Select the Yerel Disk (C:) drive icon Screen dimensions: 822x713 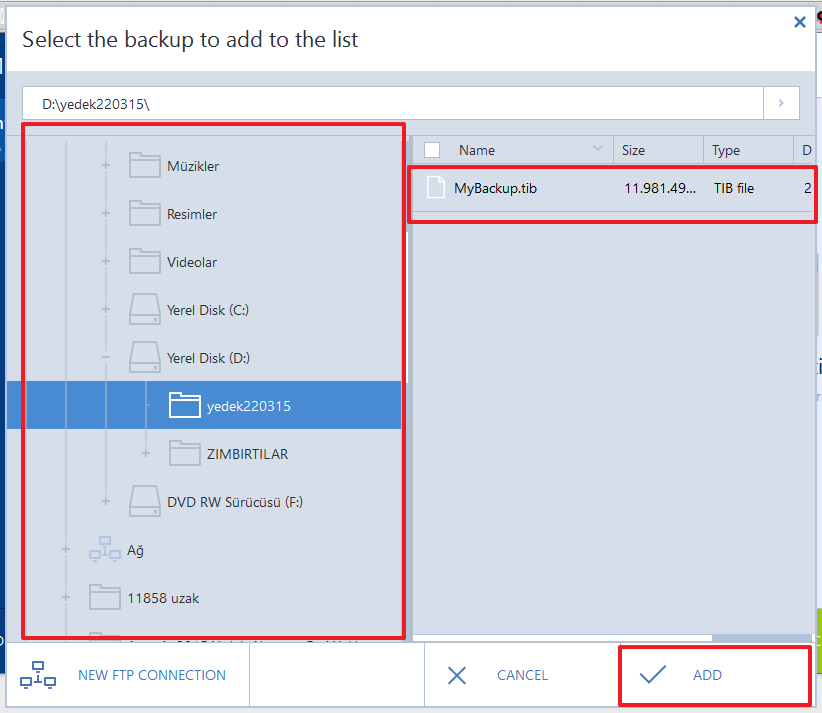[x=145, y=310]
